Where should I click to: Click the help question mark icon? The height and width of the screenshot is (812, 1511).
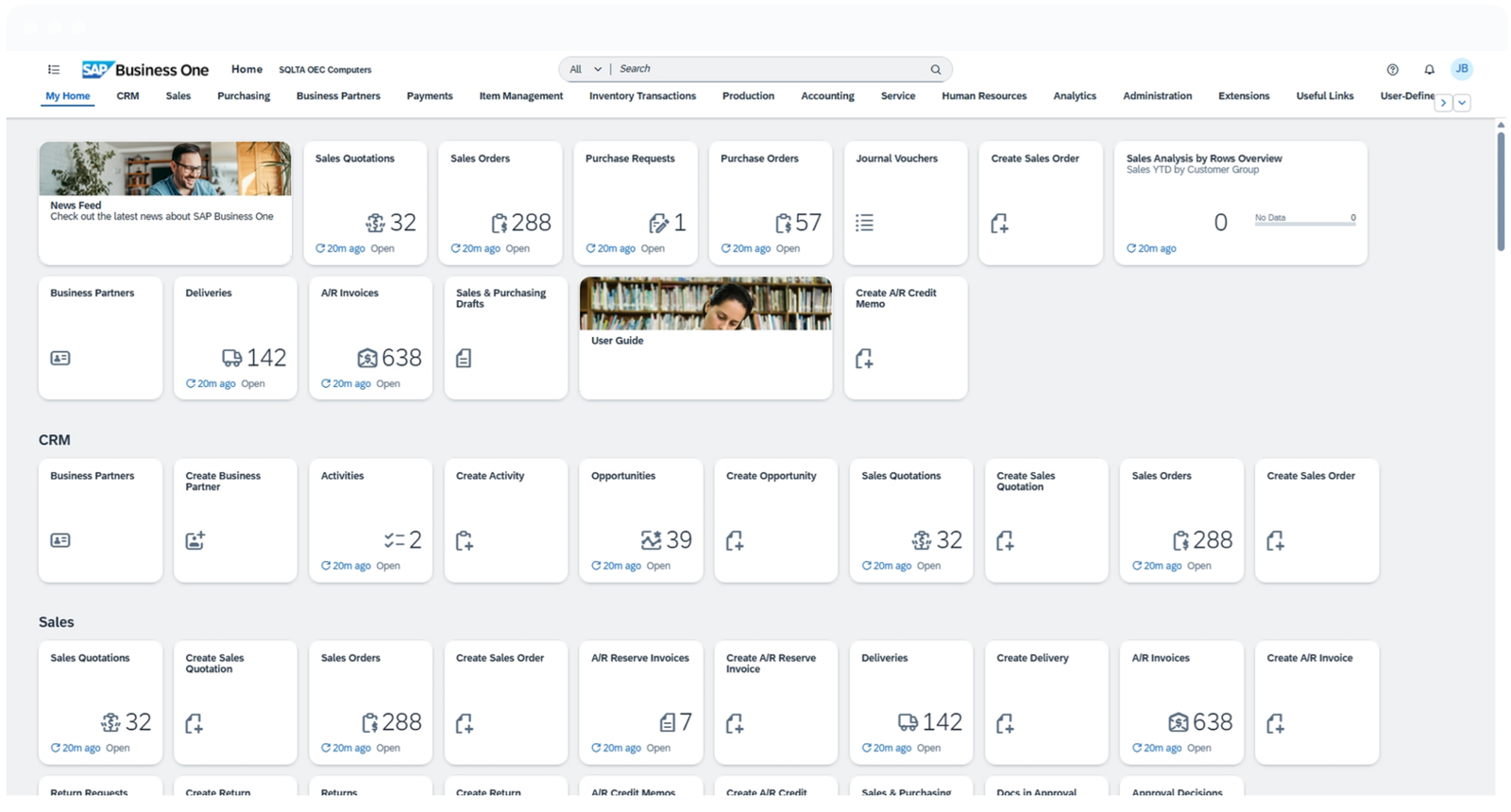click(x=1392, y=70)
